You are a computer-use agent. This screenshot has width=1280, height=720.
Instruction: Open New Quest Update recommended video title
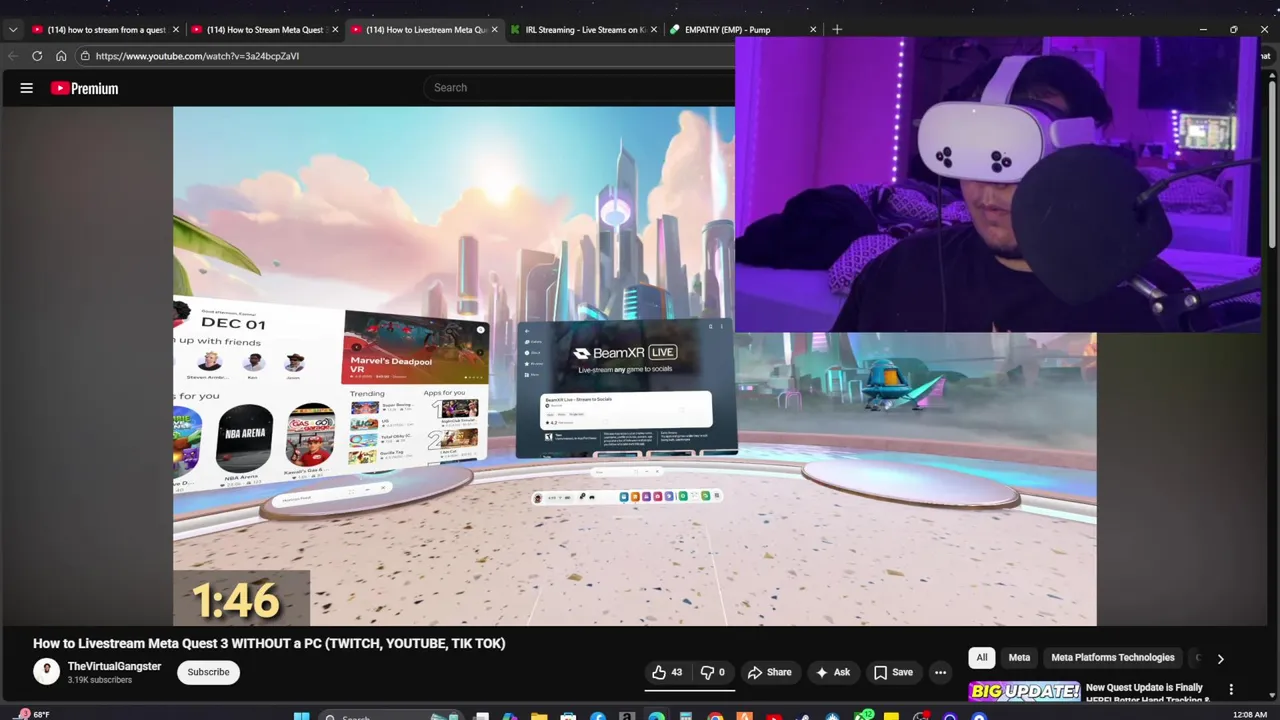click(x=1147, y=692)
